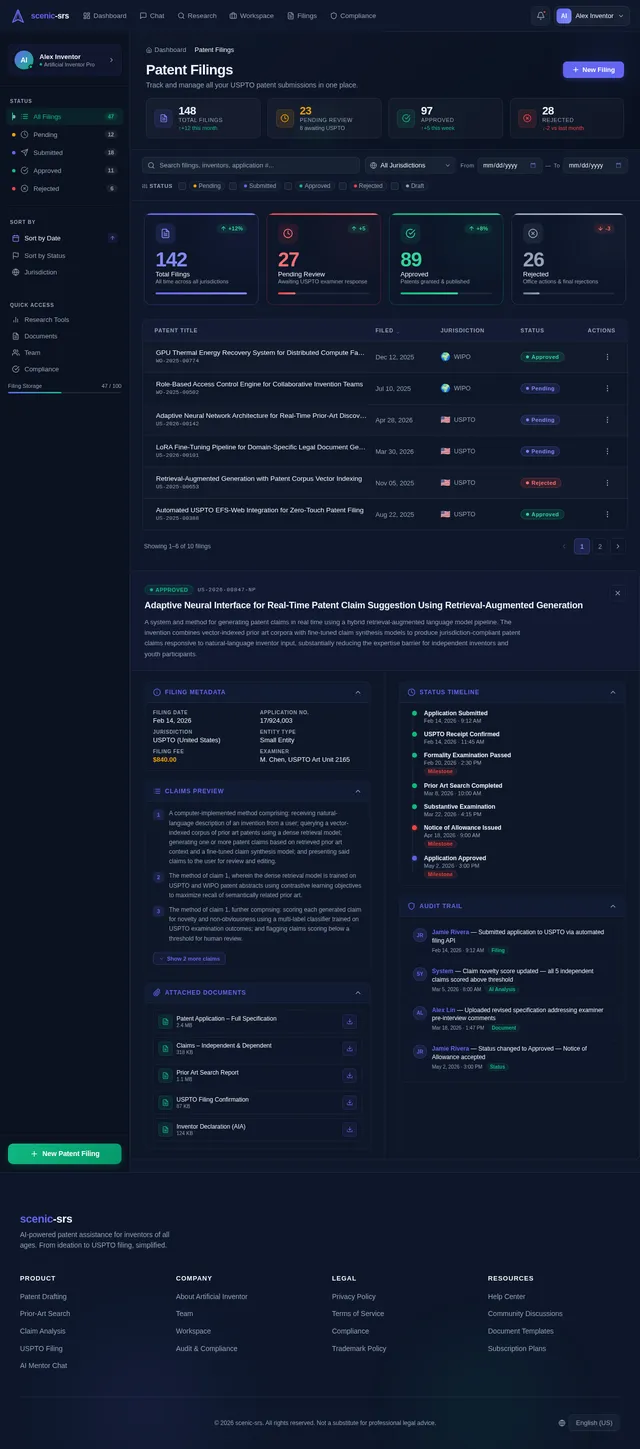The width and height of the screenshot is (640, 1449).
Task: Click the Total Filings card progress bar
Action: [x=201, y=293]
